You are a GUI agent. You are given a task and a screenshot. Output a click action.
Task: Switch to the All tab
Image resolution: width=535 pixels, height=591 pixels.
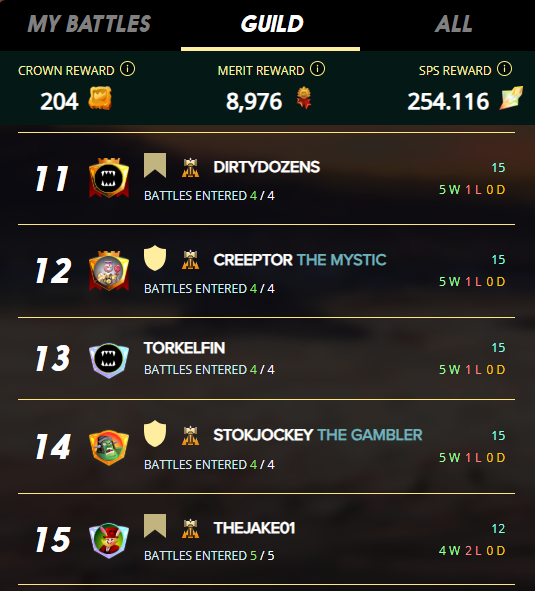[x=454, y=24]
